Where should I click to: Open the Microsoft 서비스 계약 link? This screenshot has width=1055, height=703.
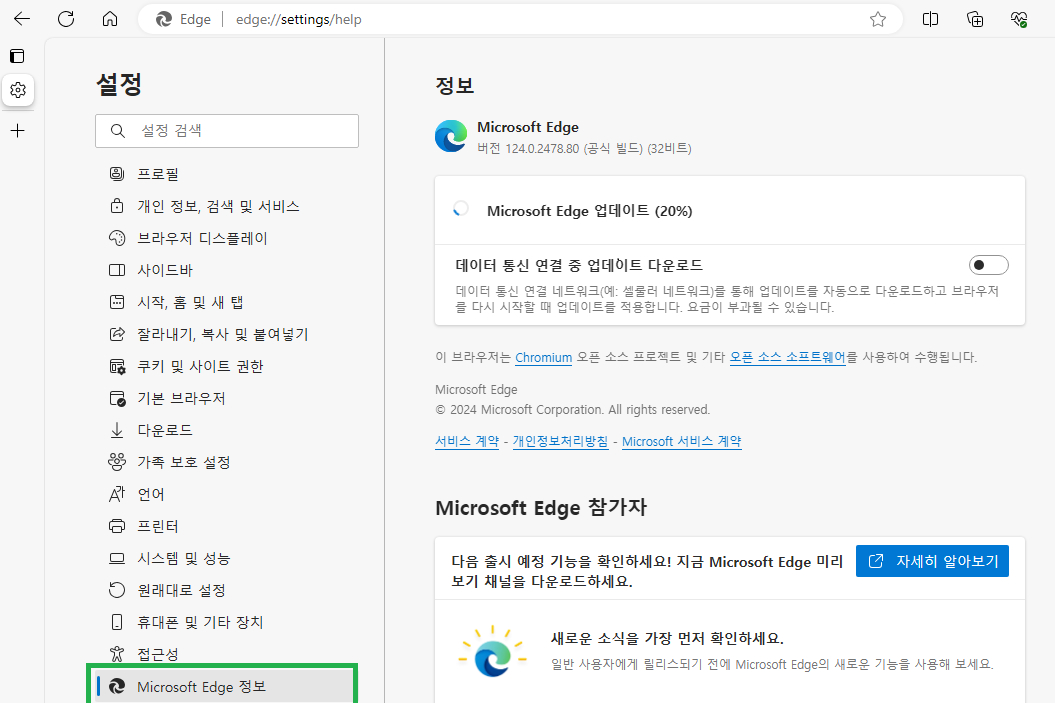[x=682, y=441]
